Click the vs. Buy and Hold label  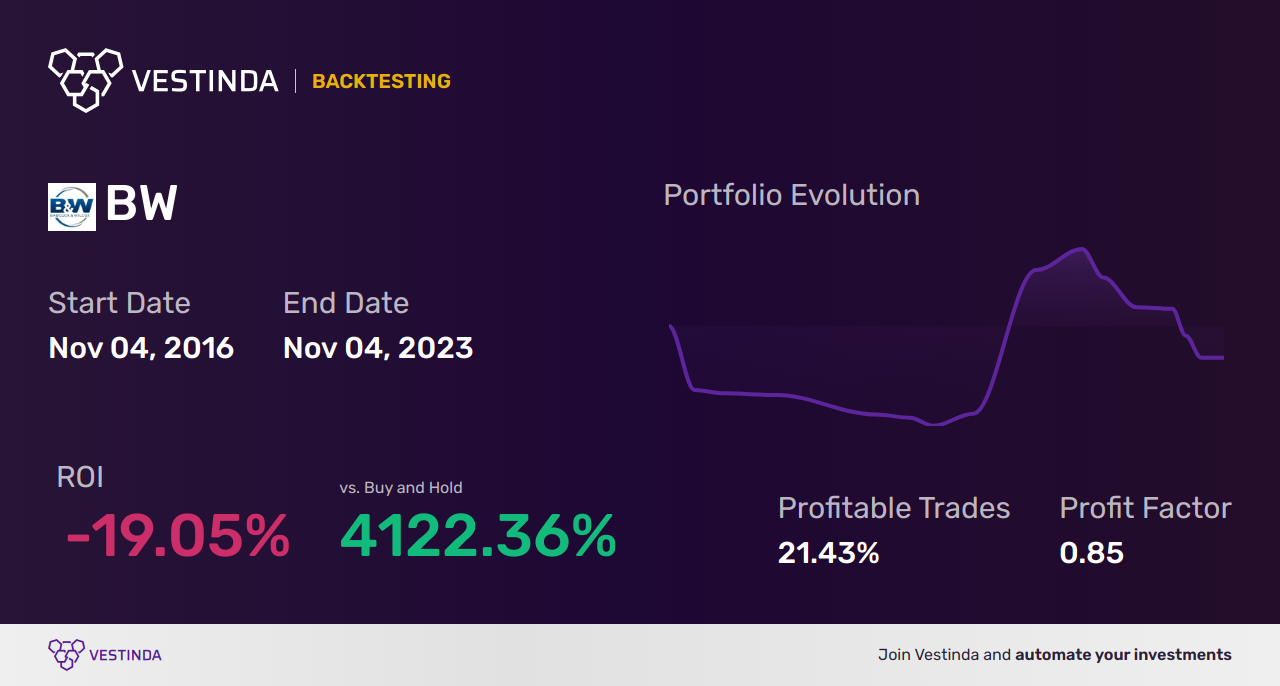click(x=401, y=488)
